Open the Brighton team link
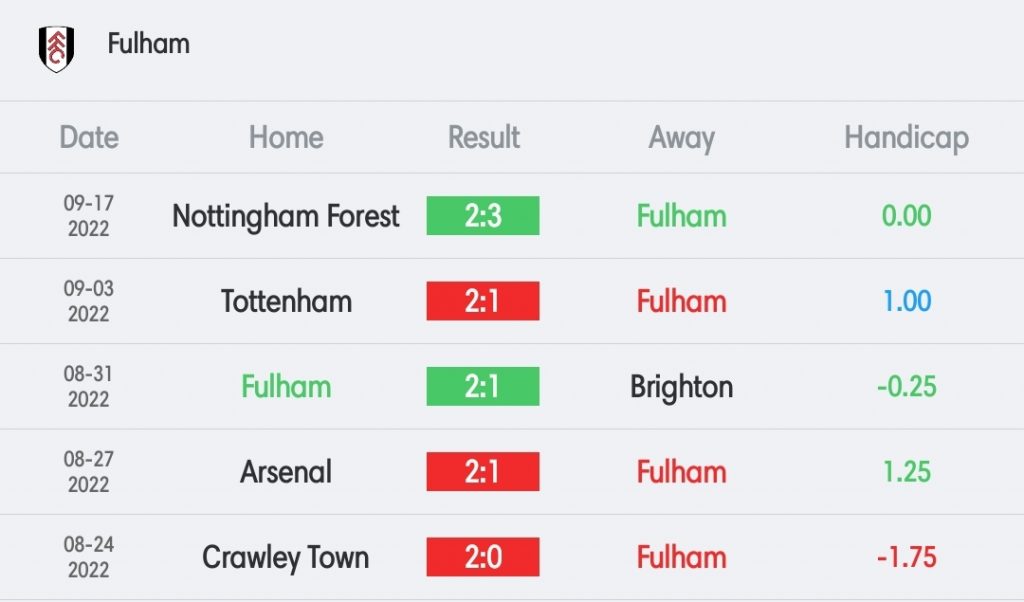This screenshot has width=1024, height=602. coord(681,387)
